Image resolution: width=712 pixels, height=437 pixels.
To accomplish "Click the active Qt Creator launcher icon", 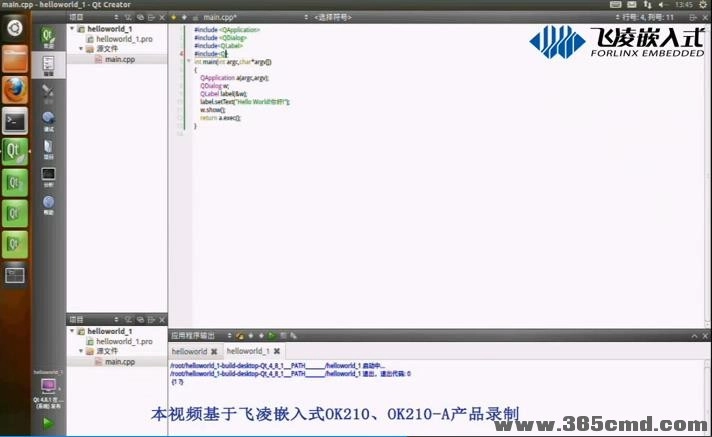I will click(15, 152).
